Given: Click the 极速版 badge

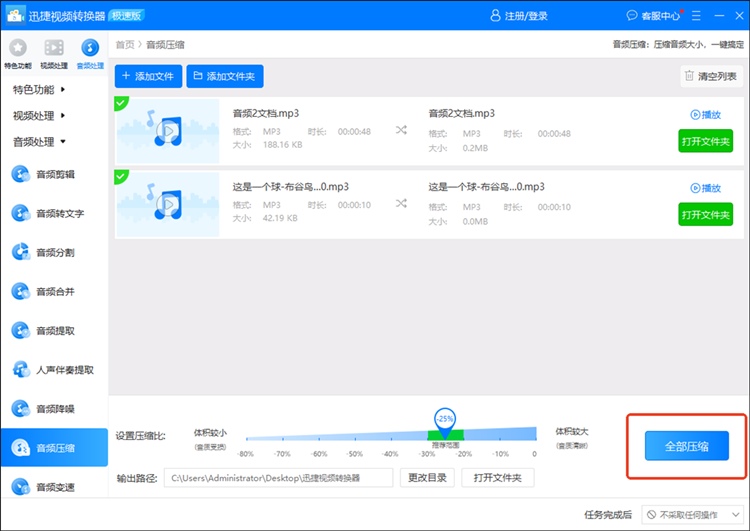Looking at the screenshot, I should click(127, 15).
